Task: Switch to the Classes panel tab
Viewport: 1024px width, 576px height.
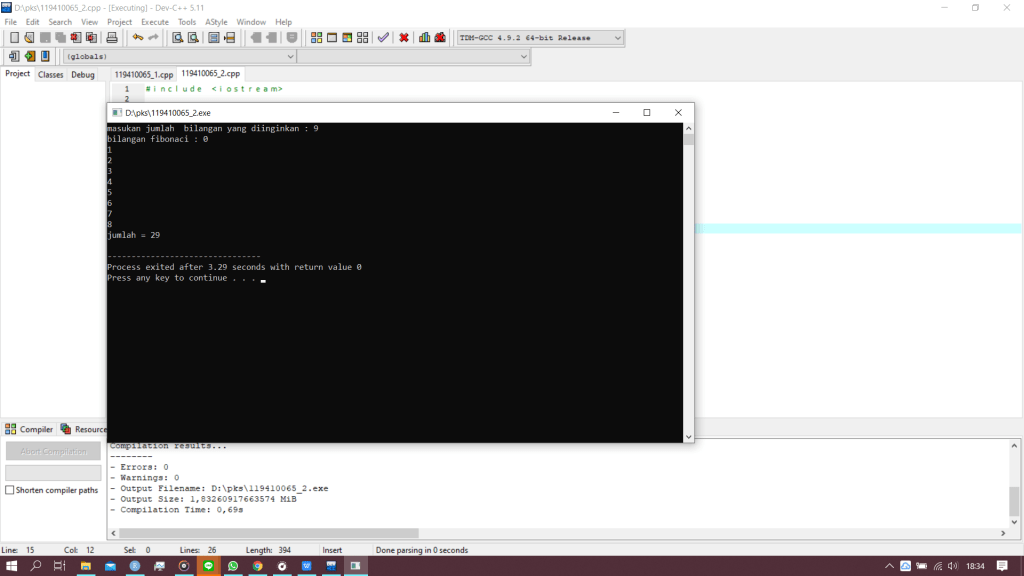Action: [x=50, y=74]
